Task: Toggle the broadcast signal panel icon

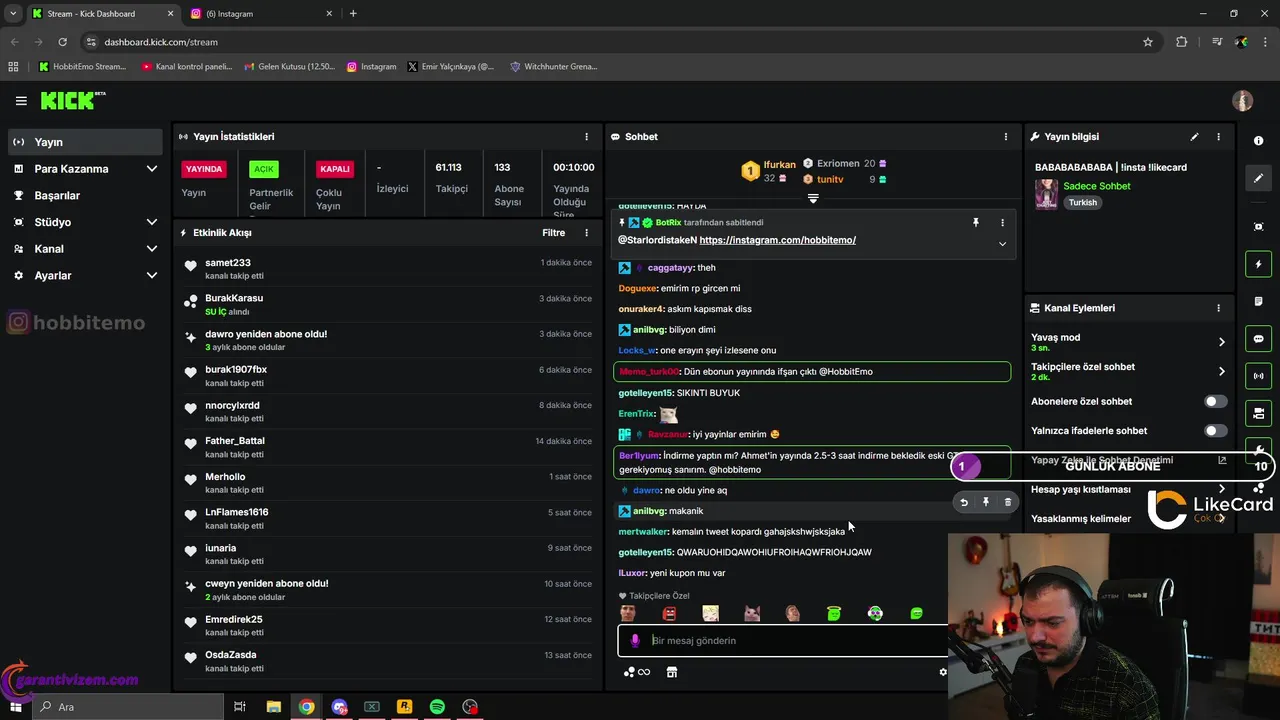Action: [1259, 376]
